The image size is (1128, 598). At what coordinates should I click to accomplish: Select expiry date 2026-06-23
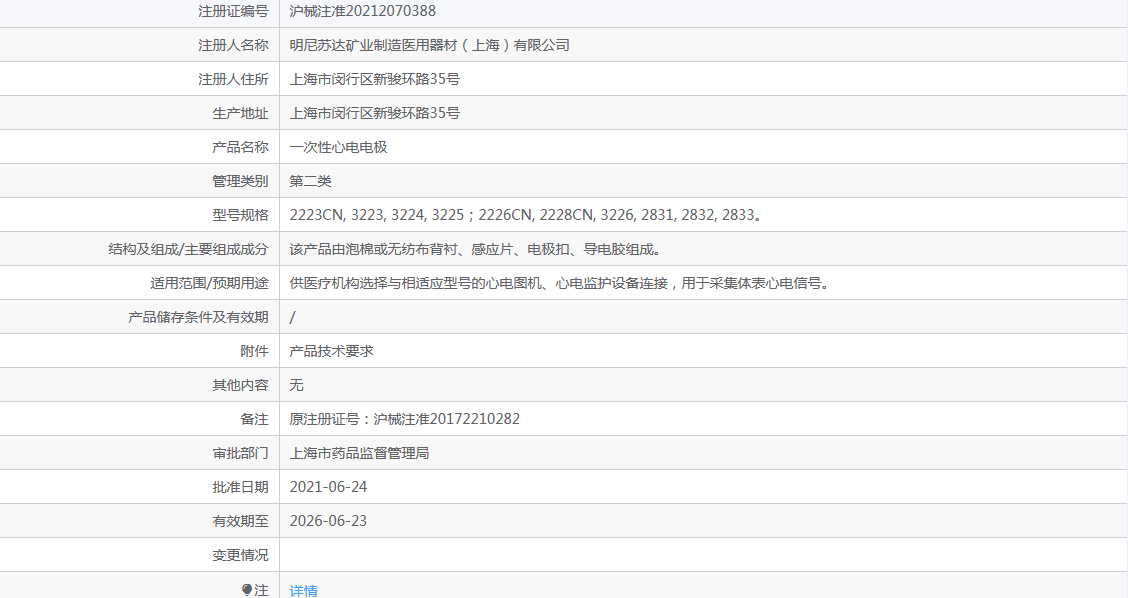click(328, 521)
